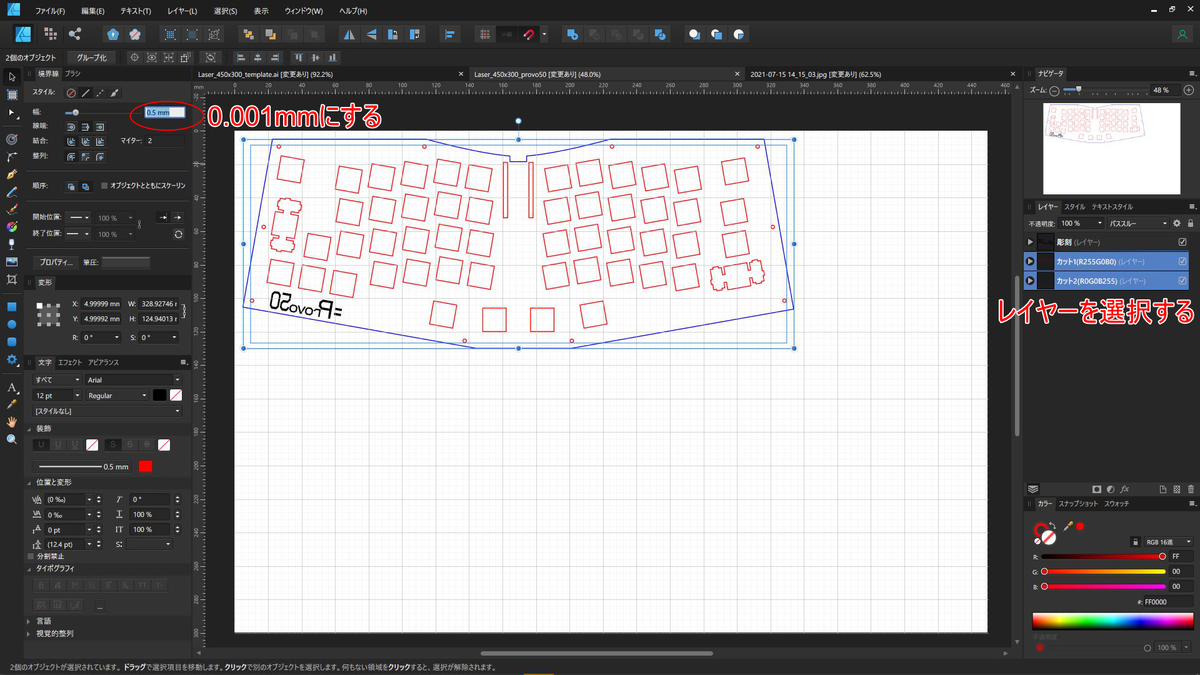Viewport: 1200px width, 675px height.
Task: Expand the カット1(R255G0B0) layer
Action: tap(1030, 262)
